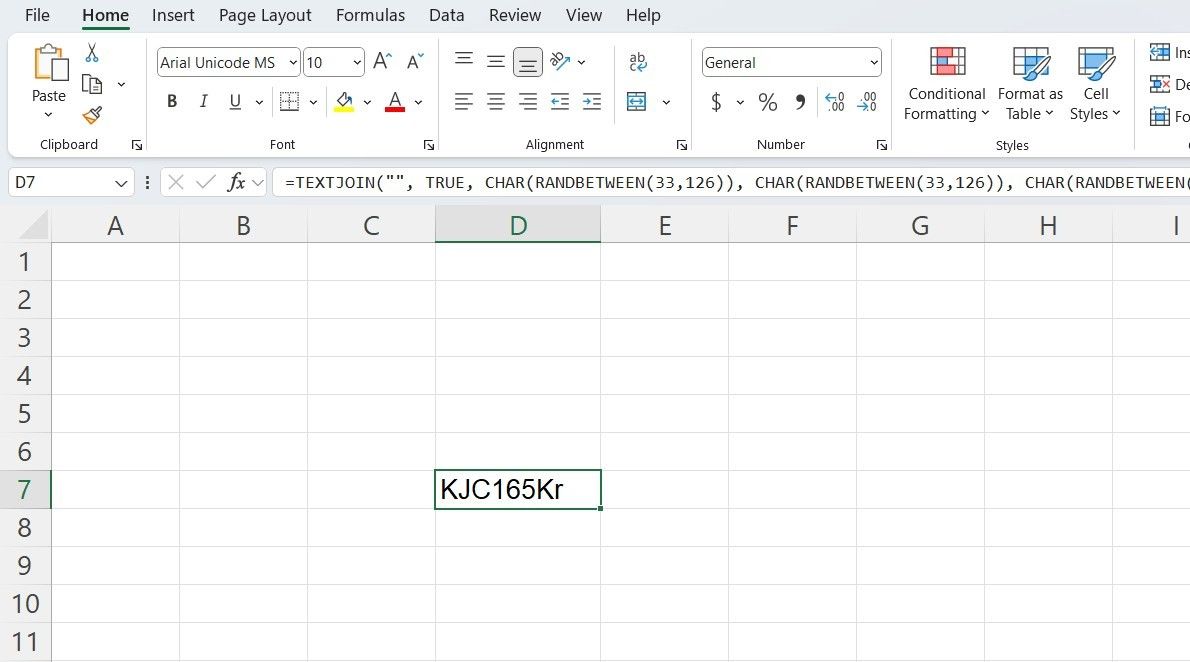Click the Format Painter icon
The image size is (1190, 662).
click(x=91, y=115)
